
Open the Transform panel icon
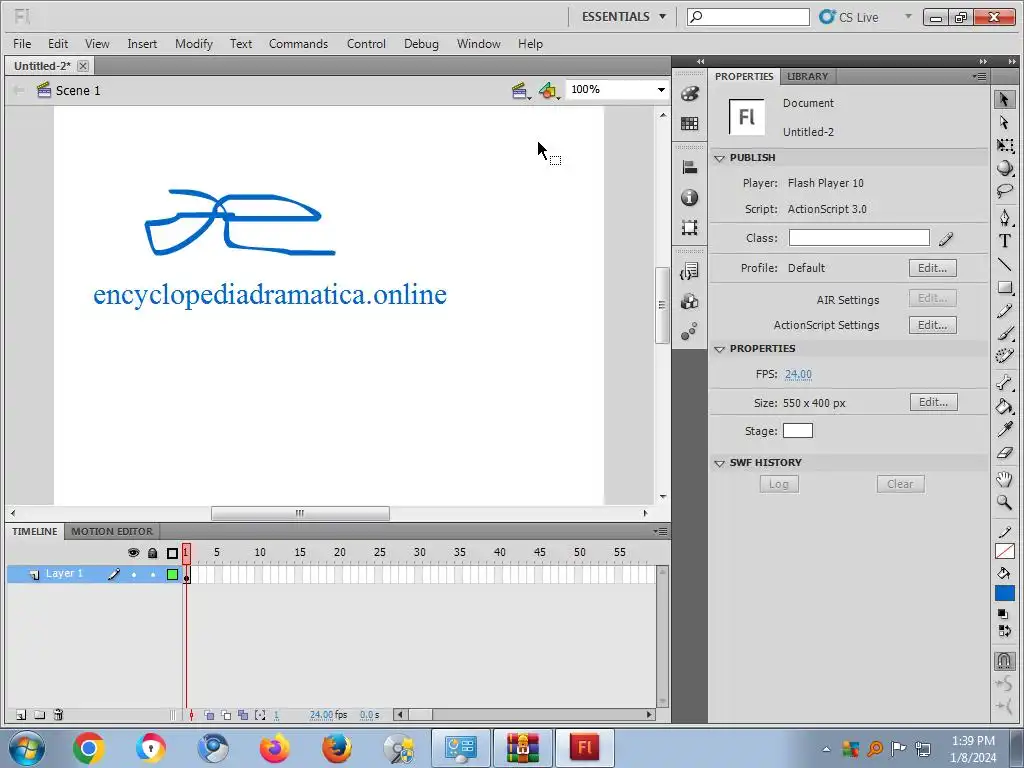pyautogui.click(x=690, y=227)
